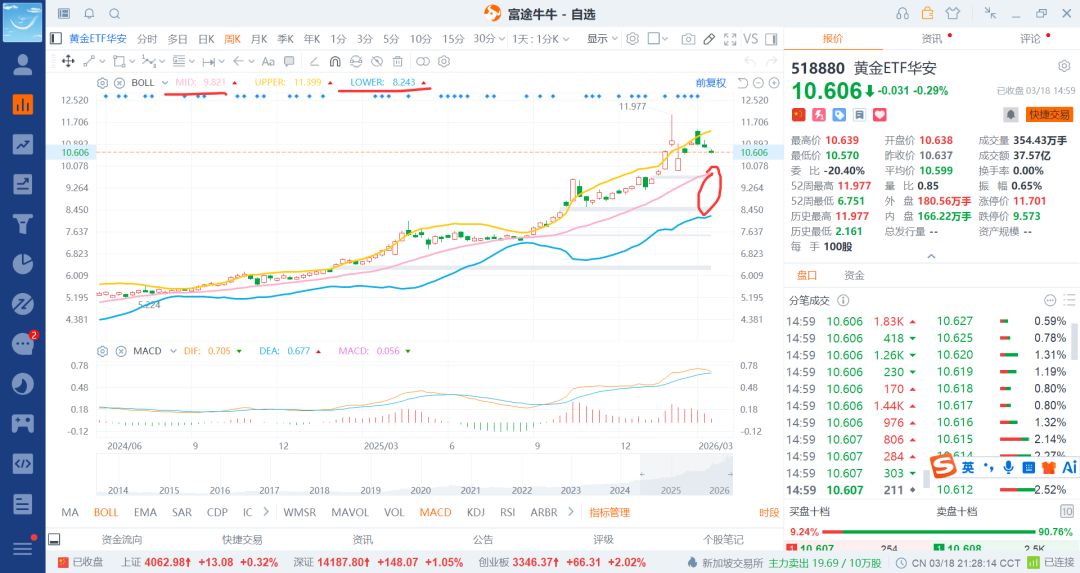
Task: Open the 资金流向 bottom section
Action: (122, 540)
